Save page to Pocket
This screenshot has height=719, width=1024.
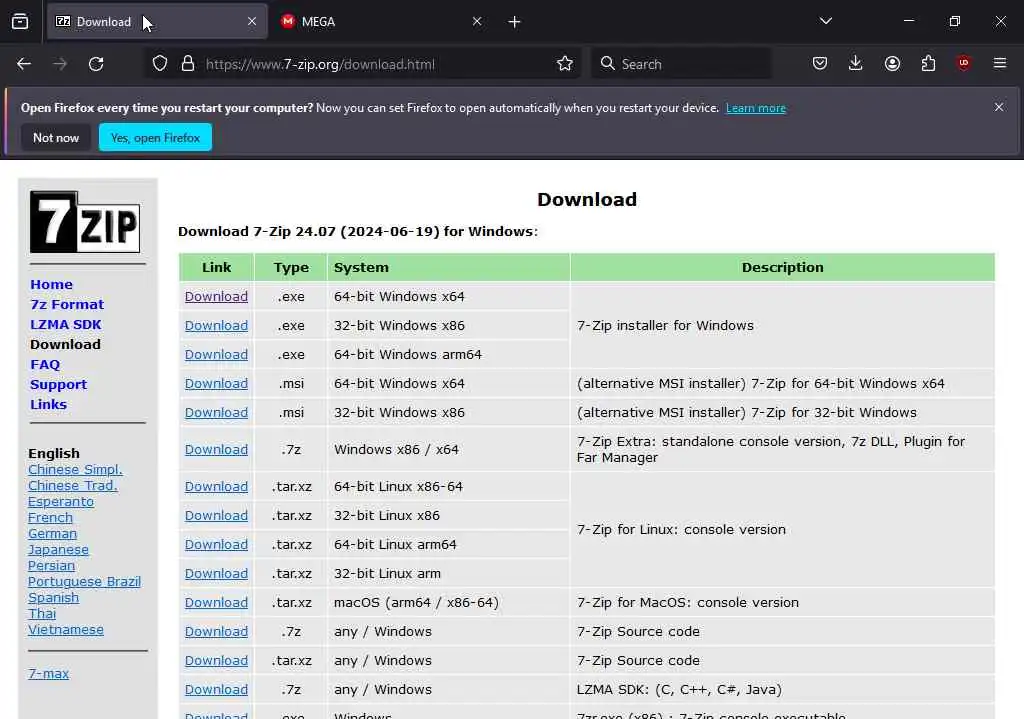(x=820, y=63)
